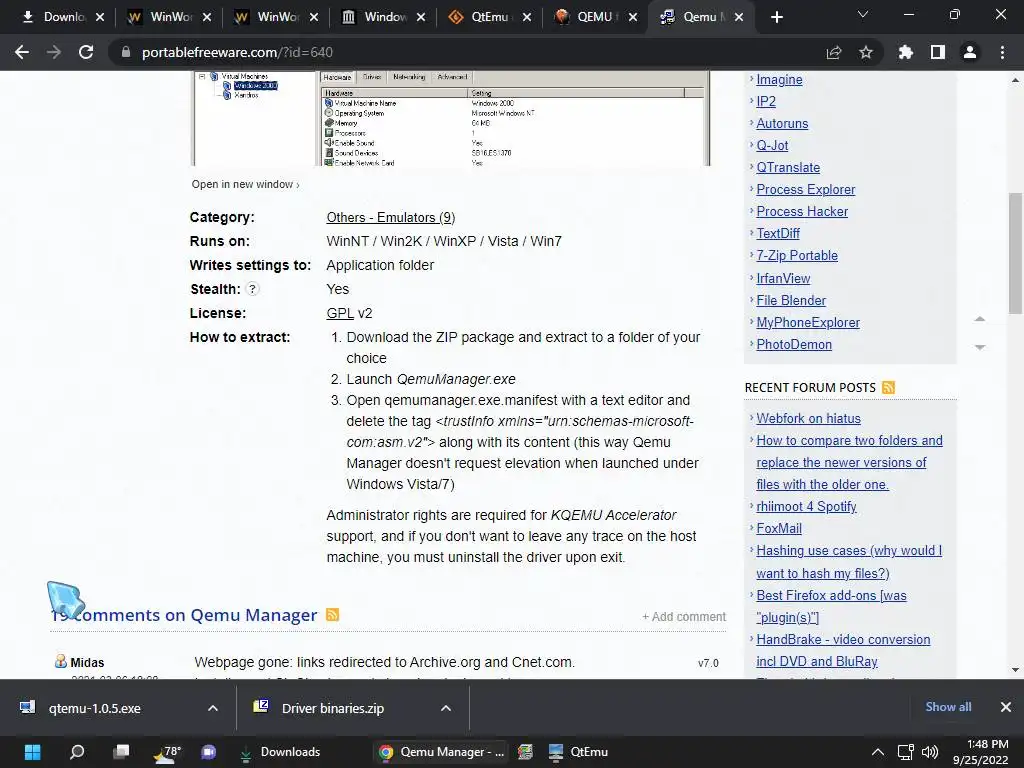
Task: Open Webfork on hiatus forum post
Action: [x=808, y=419]
